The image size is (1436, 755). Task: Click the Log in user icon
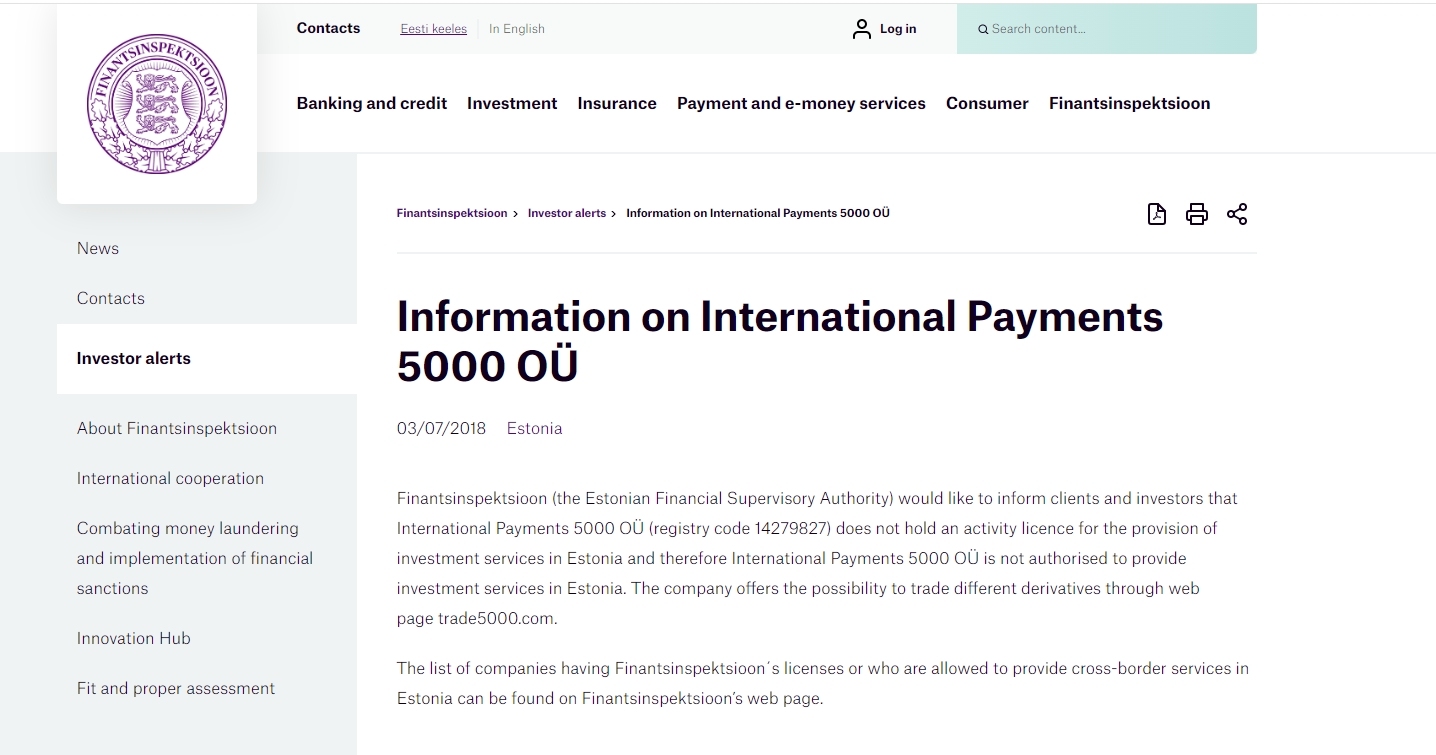point(861,29)
